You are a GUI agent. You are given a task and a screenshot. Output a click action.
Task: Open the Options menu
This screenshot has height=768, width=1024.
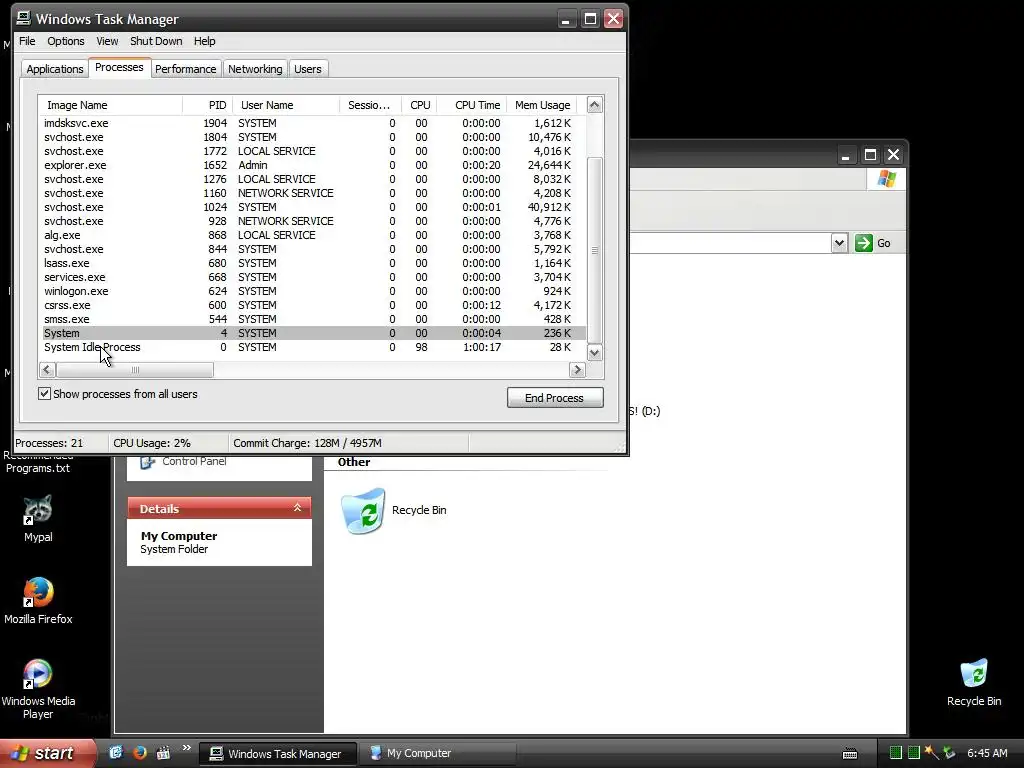(65, 41)
